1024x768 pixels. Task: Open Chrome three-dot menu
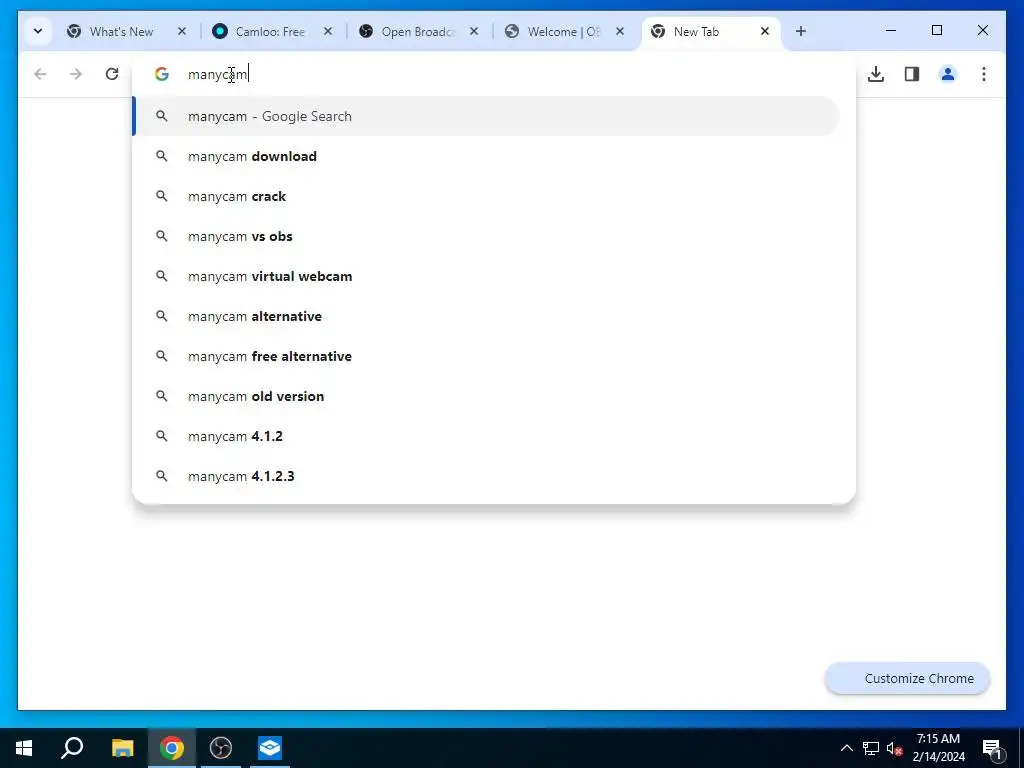[x=984, y=74]
